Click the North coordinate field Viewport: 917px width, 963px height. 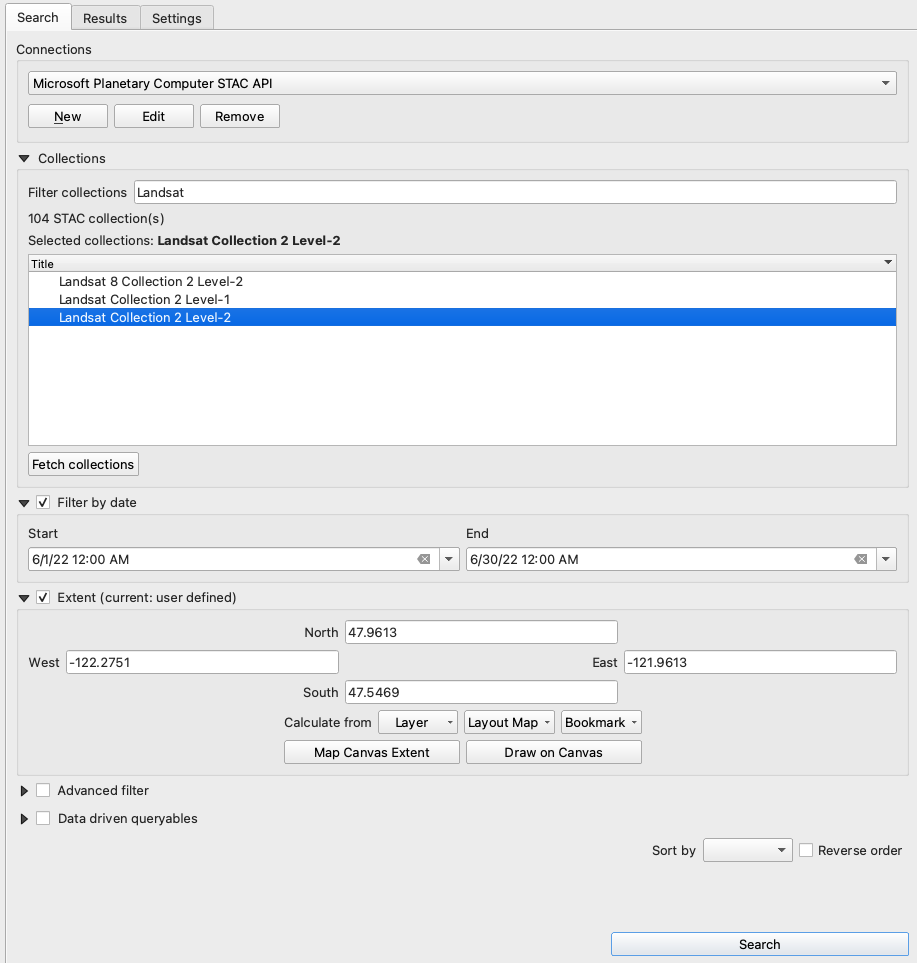coord(481,632)
